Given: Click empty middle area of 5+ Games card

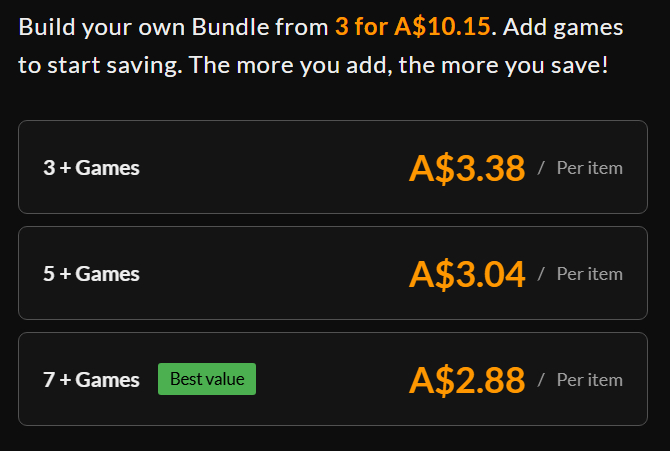Looking at the screenshot, I should (270, 274).
